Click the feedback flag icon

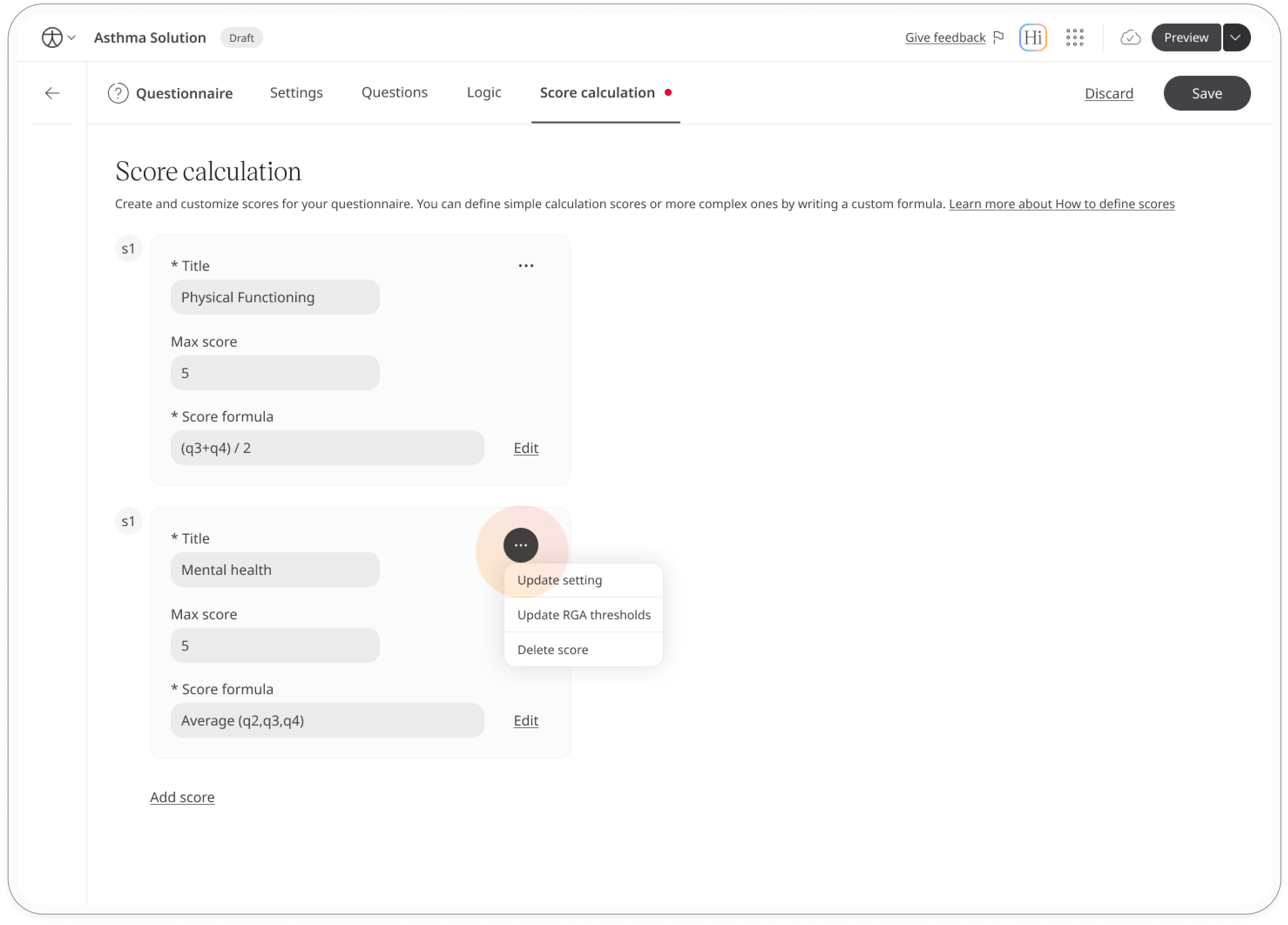[998, 37]
